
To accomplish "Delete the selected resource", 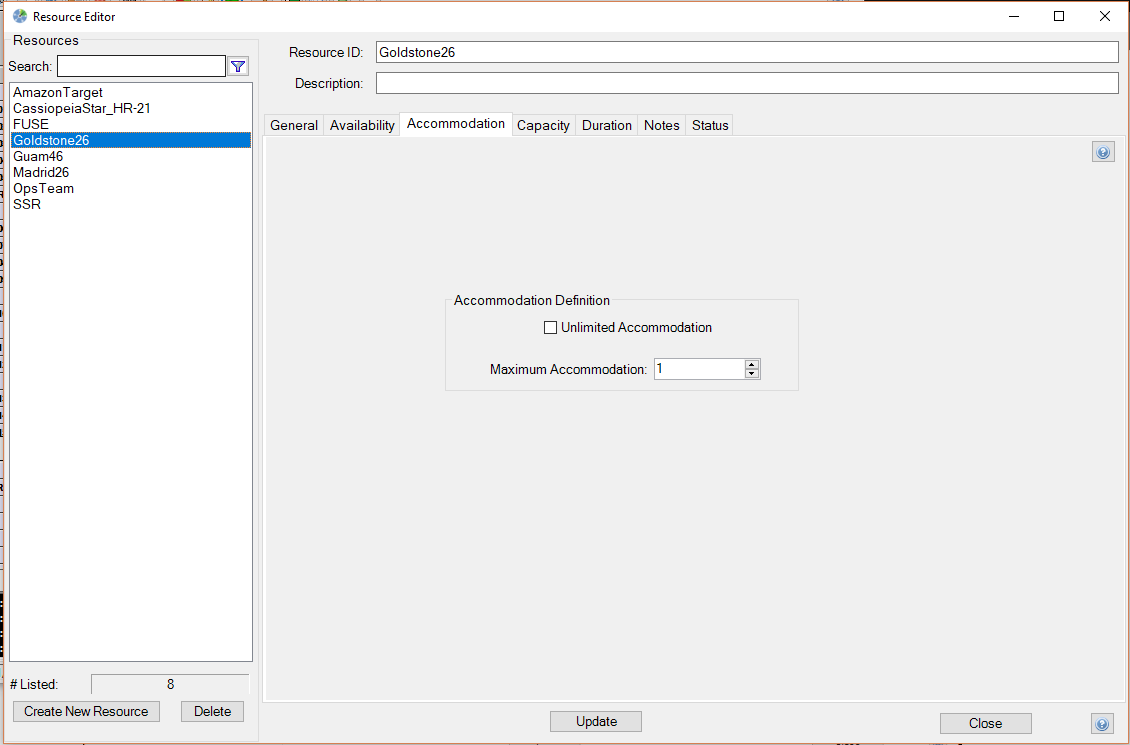I will pos(212,712).
